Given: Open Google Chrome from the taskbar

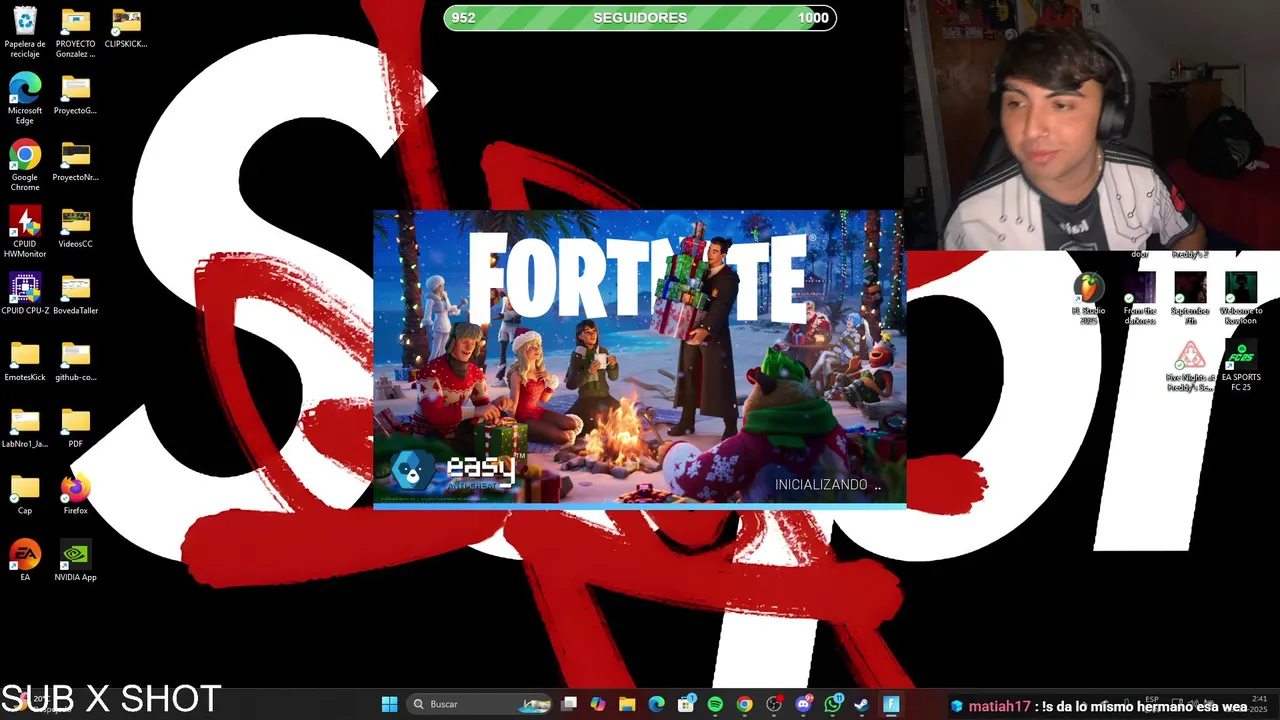Looking at the screenshot, I should click(745, 704).
